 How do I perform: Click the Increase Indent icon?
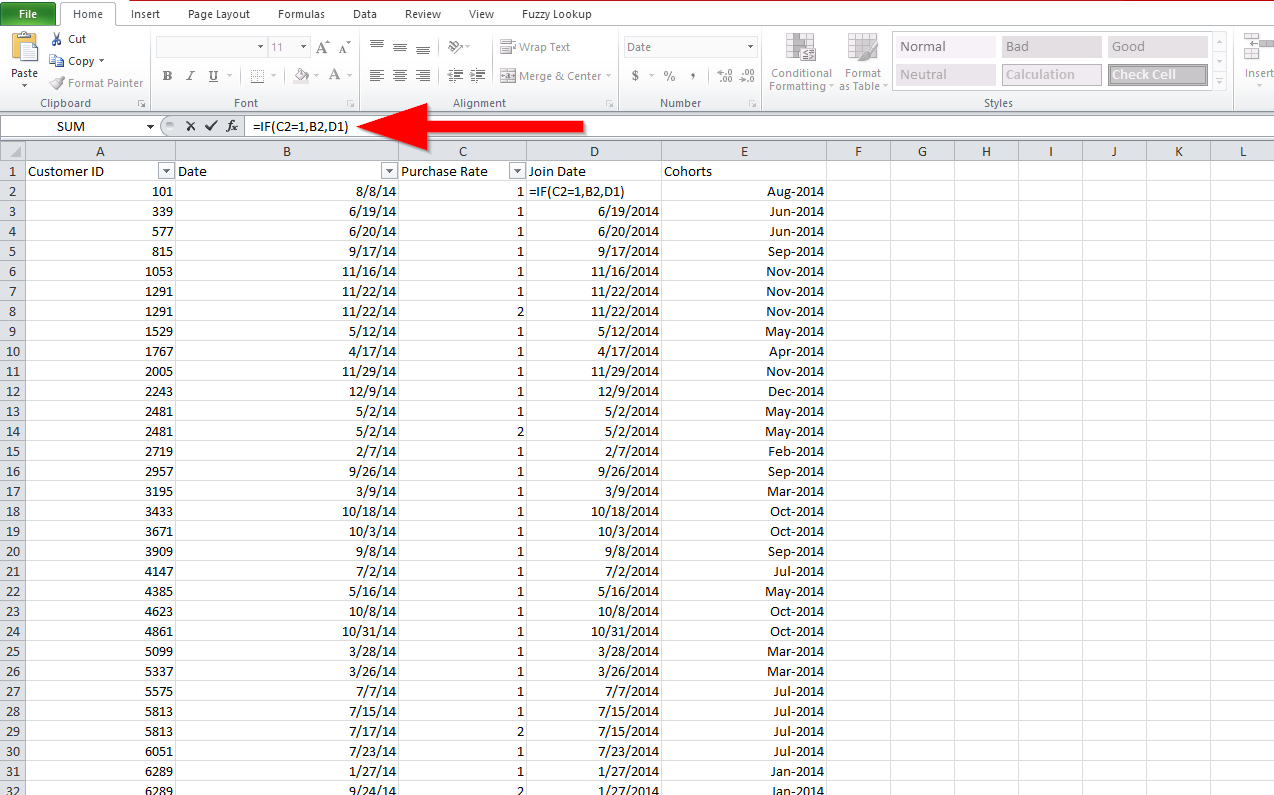(478, 76)
